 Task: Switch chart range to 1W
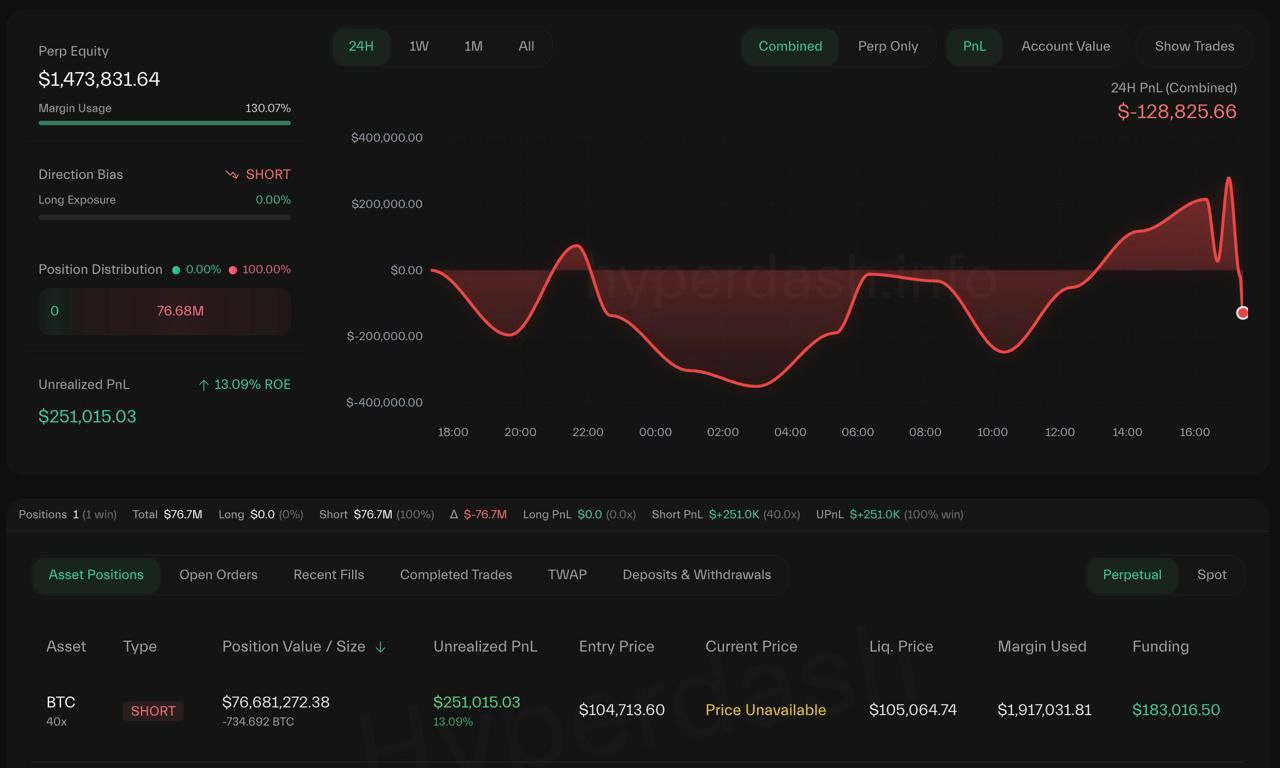click(x=419, y=46)
